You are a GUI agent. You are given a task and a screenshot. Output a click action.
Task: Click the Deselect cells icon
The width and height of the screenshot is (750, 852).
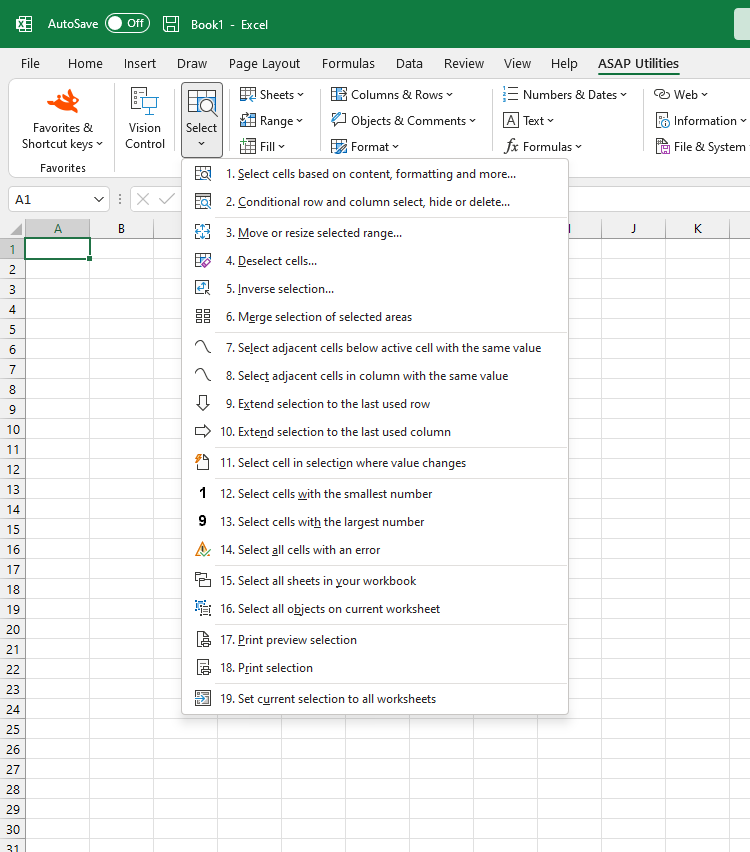[x=203, y=261]
